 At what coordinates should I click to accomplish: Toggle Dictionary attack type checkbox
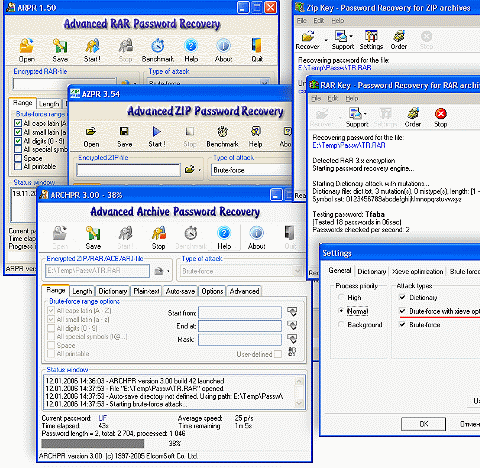click(403, 297)
